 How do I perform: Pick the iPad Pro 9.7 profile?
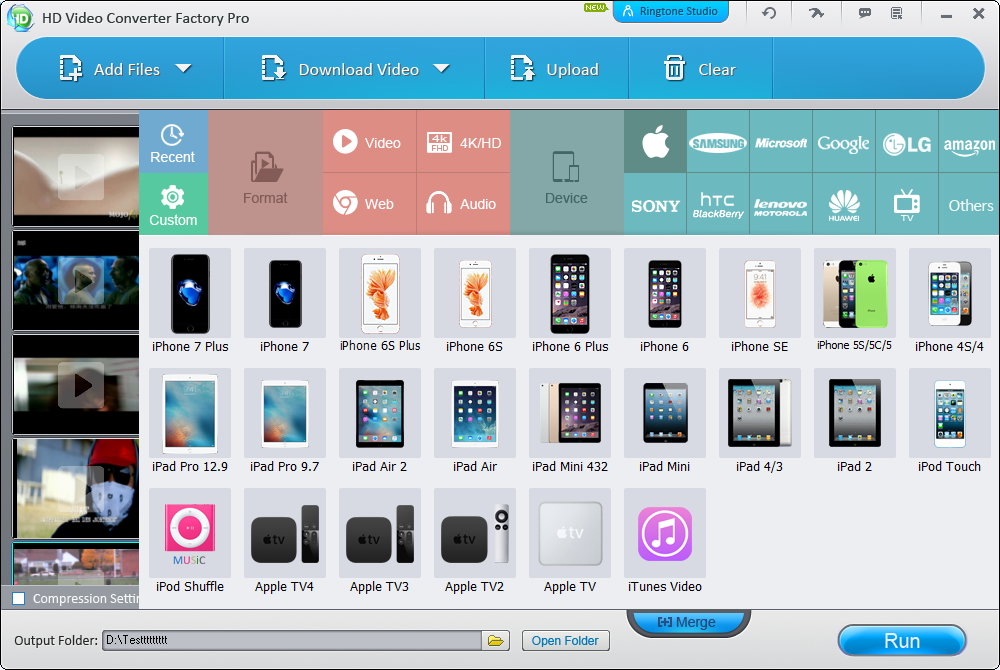pyautogui.click(x=284, y=421)
